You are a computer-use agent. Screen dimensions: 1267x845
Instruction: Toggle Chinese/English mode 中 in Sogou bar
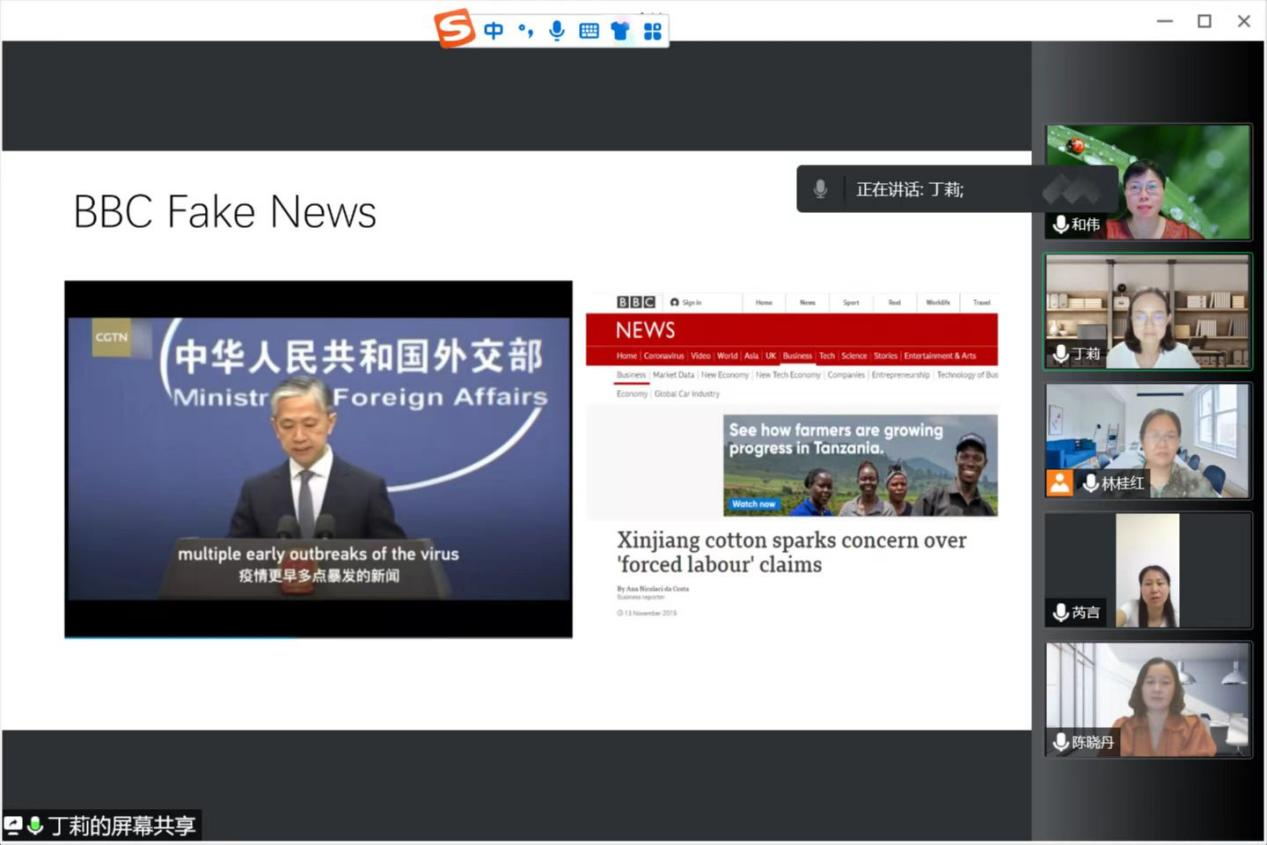[x=494, y=31]
